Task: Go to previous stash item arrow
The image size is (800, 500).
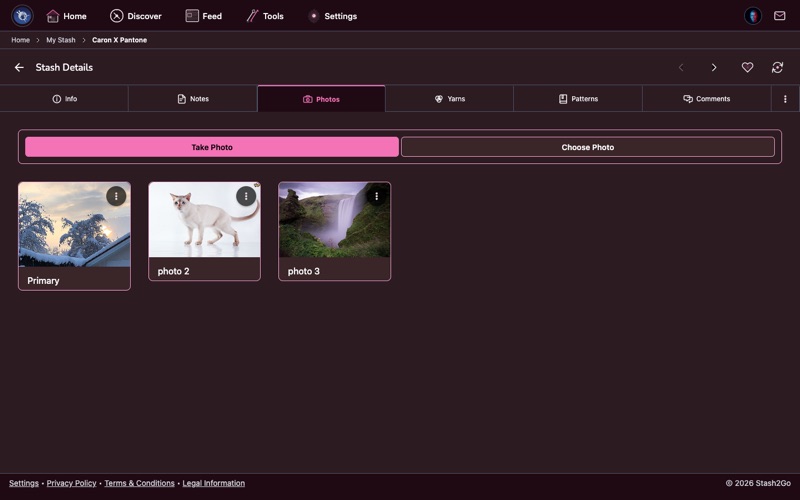Action: tap(681, 68)
